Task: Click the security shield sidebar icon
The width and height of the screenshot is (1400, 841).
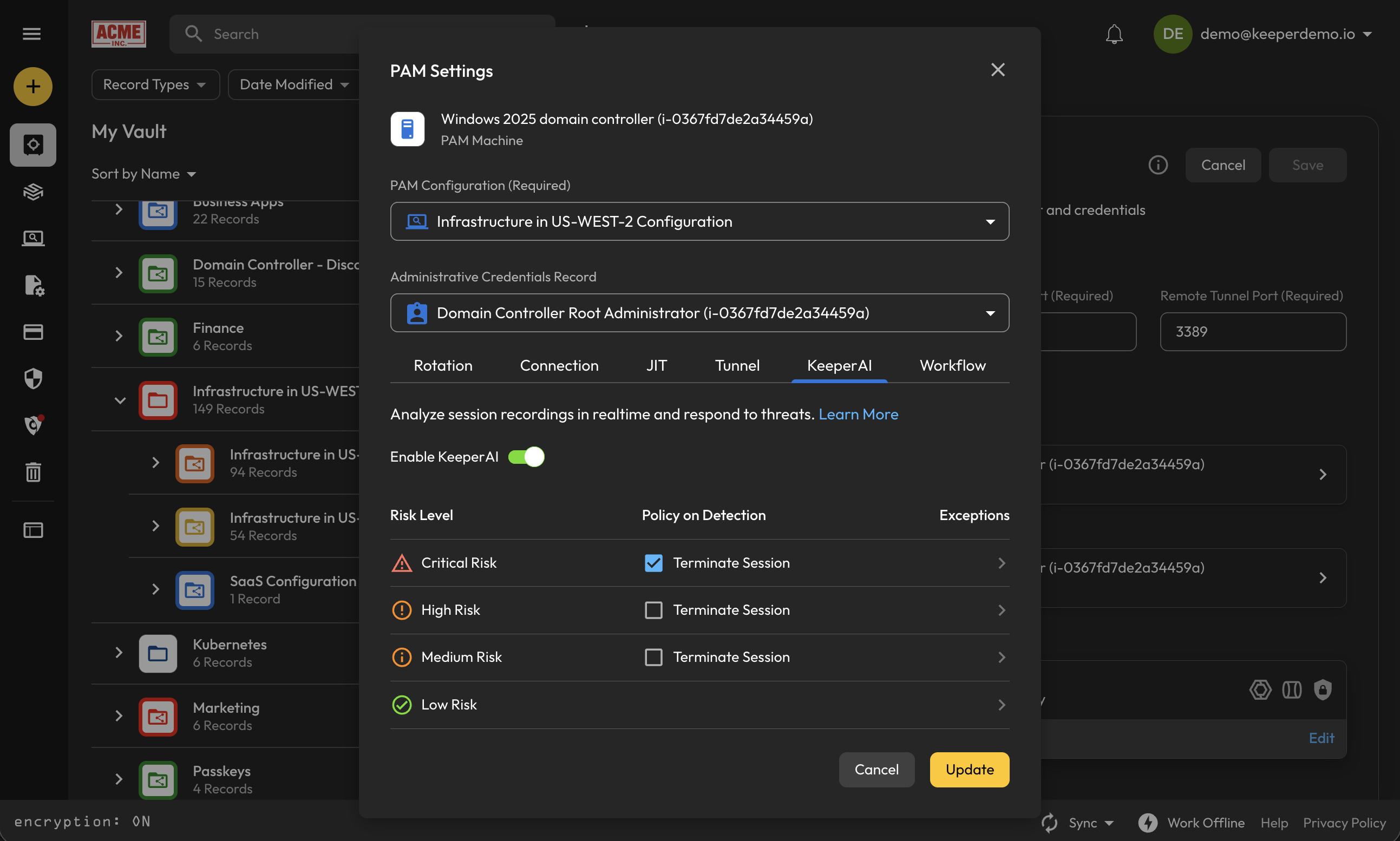Action: pyautogui.click(x=33, y=379)
